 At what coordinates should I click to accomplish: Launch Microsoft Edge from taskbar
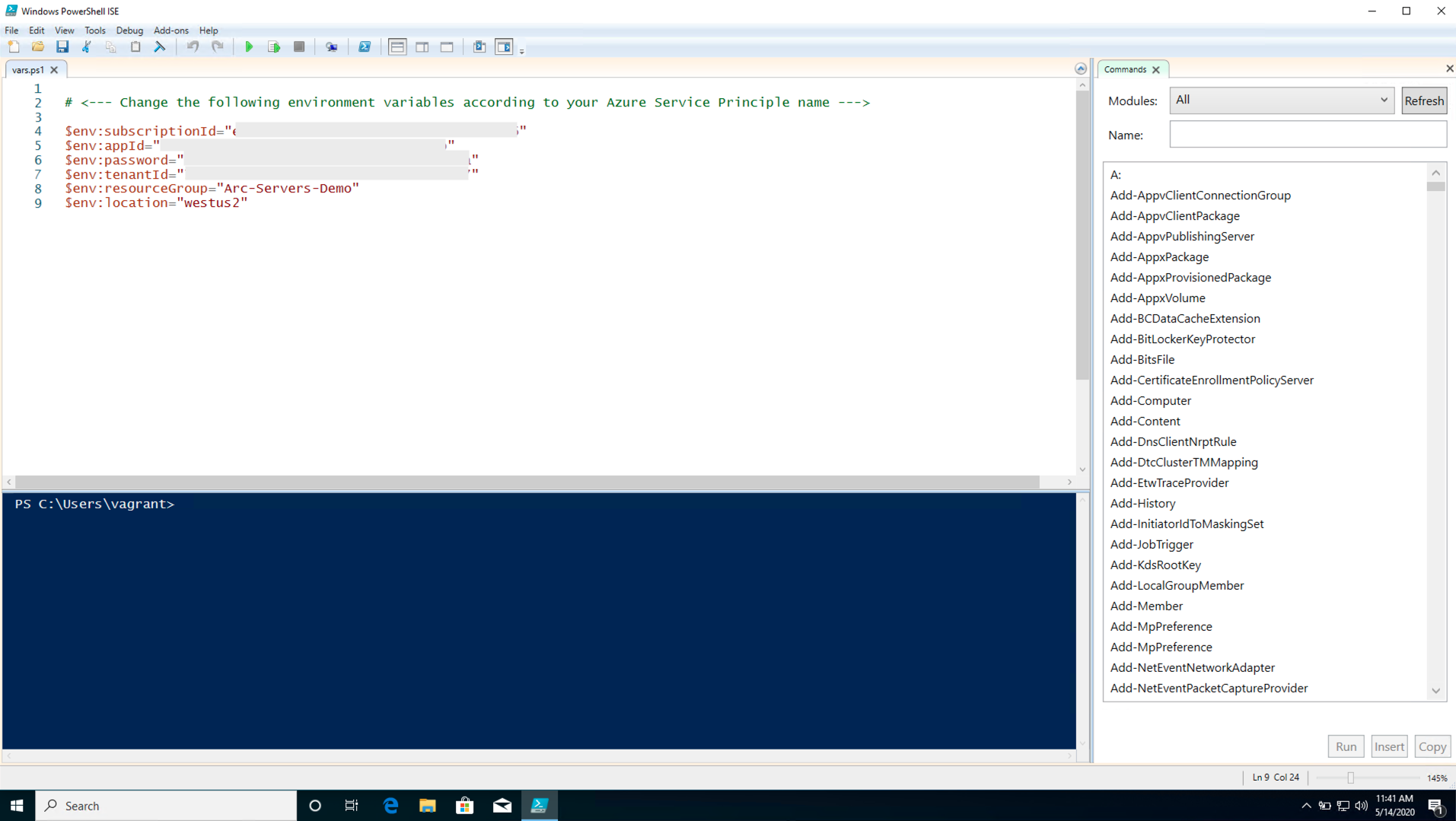coord(390,806)
